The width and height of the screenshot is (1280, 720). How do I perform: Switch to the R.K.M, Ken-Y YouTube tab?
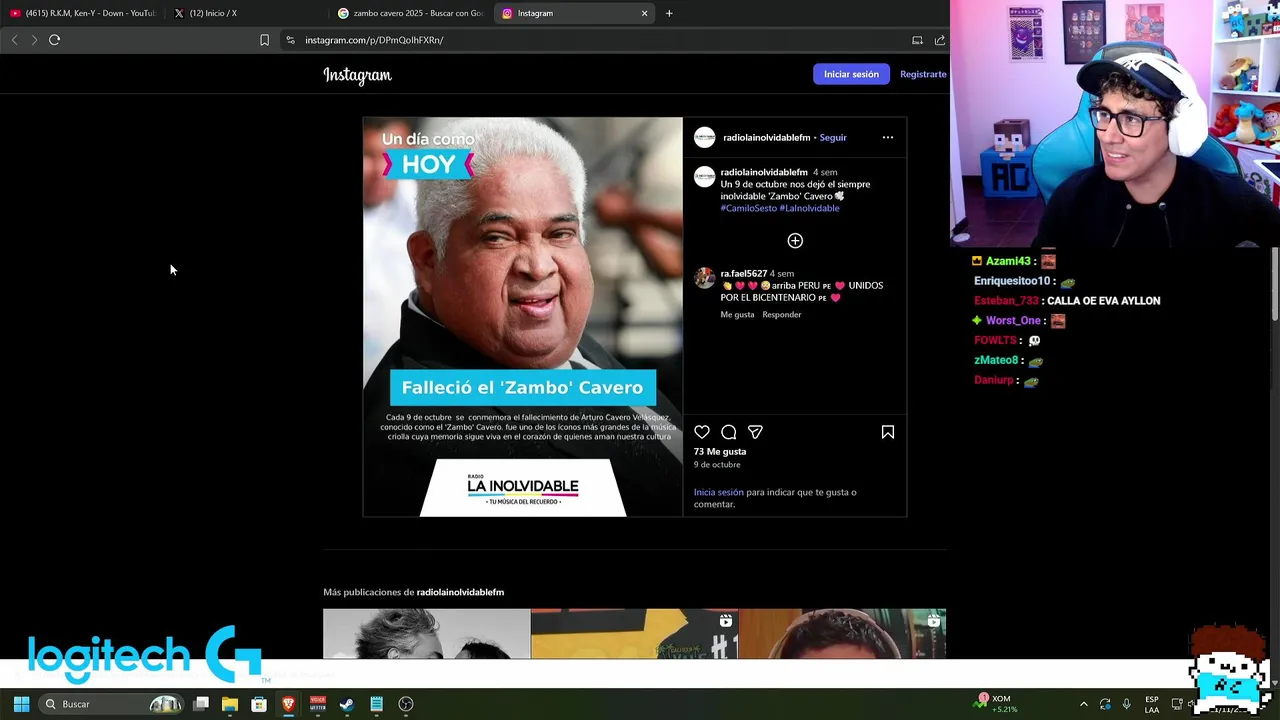(x=82, y=13)
